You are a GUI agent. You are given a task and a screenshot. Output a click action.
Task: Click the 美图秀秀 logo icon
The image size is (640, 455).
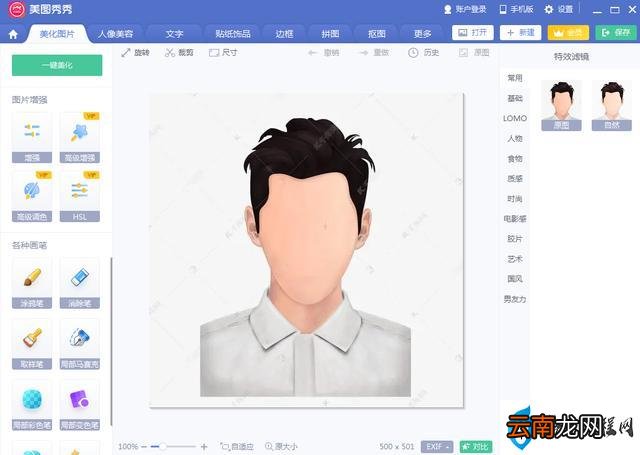(17, 9)
